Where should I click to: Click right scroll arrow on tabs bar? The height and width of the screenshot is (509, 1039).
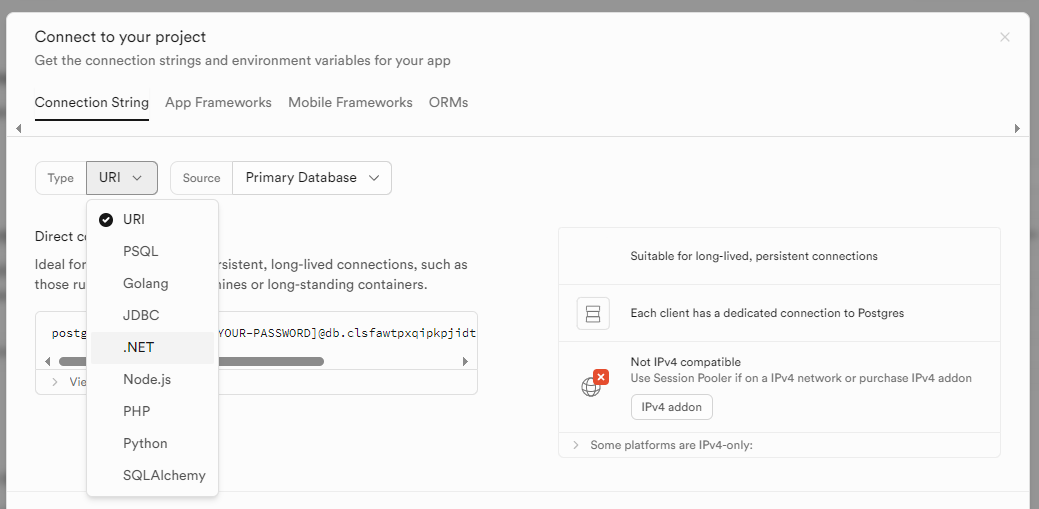pyautogui.click(x=1017, y=129)
